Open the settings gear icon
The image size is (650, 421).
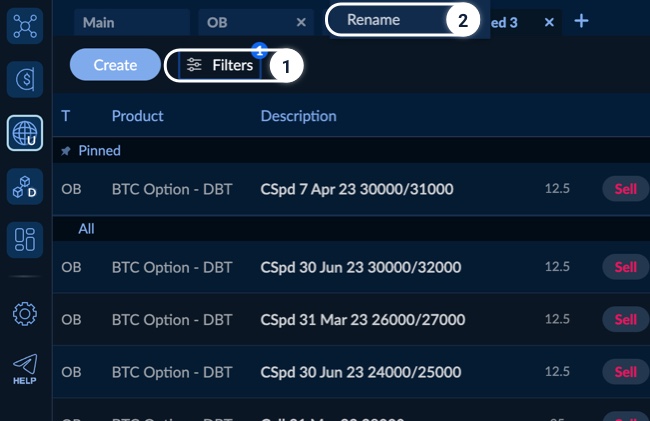click(x=25, y=313)
